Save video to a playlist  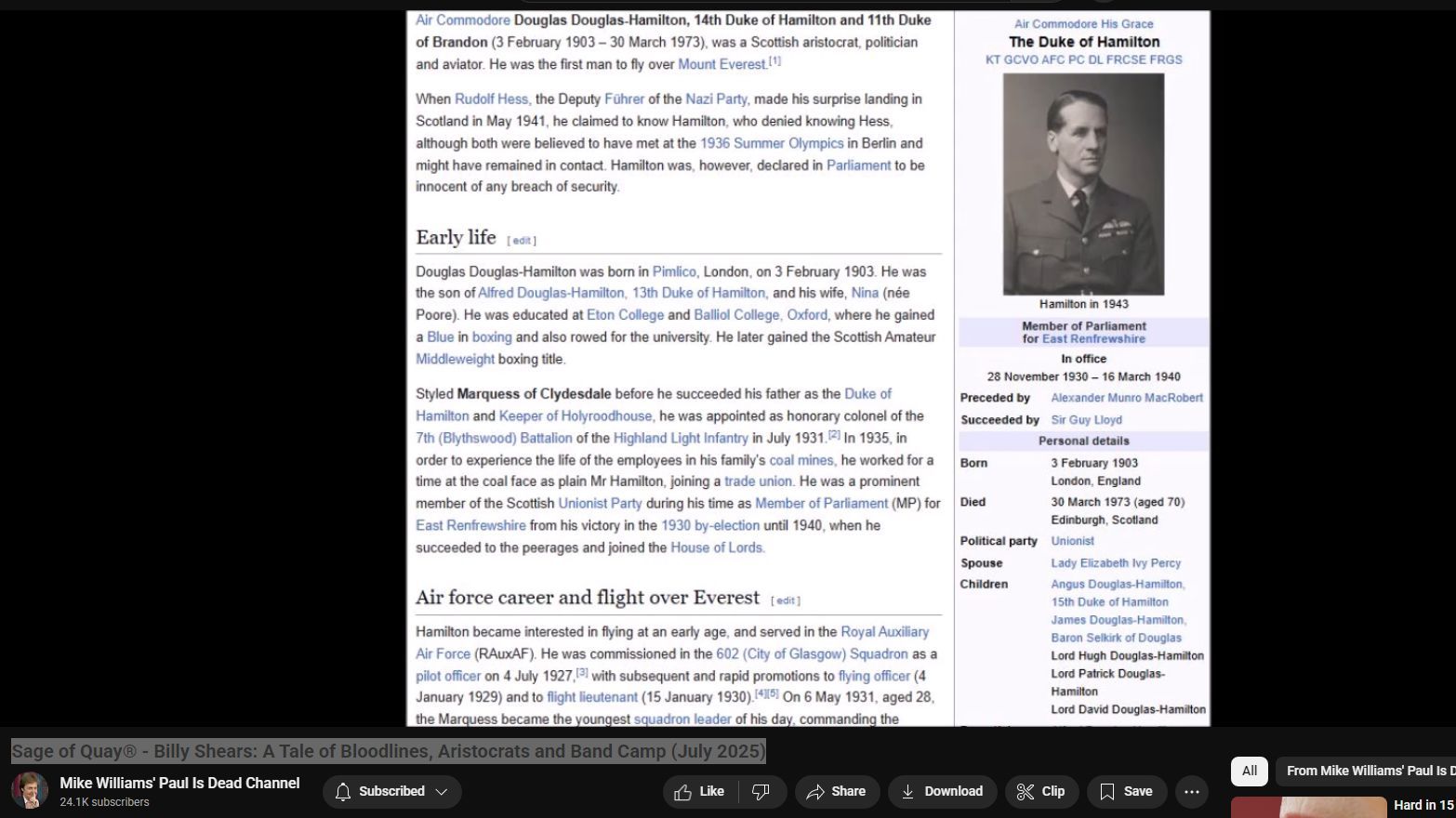click(x=1126, y=792)
